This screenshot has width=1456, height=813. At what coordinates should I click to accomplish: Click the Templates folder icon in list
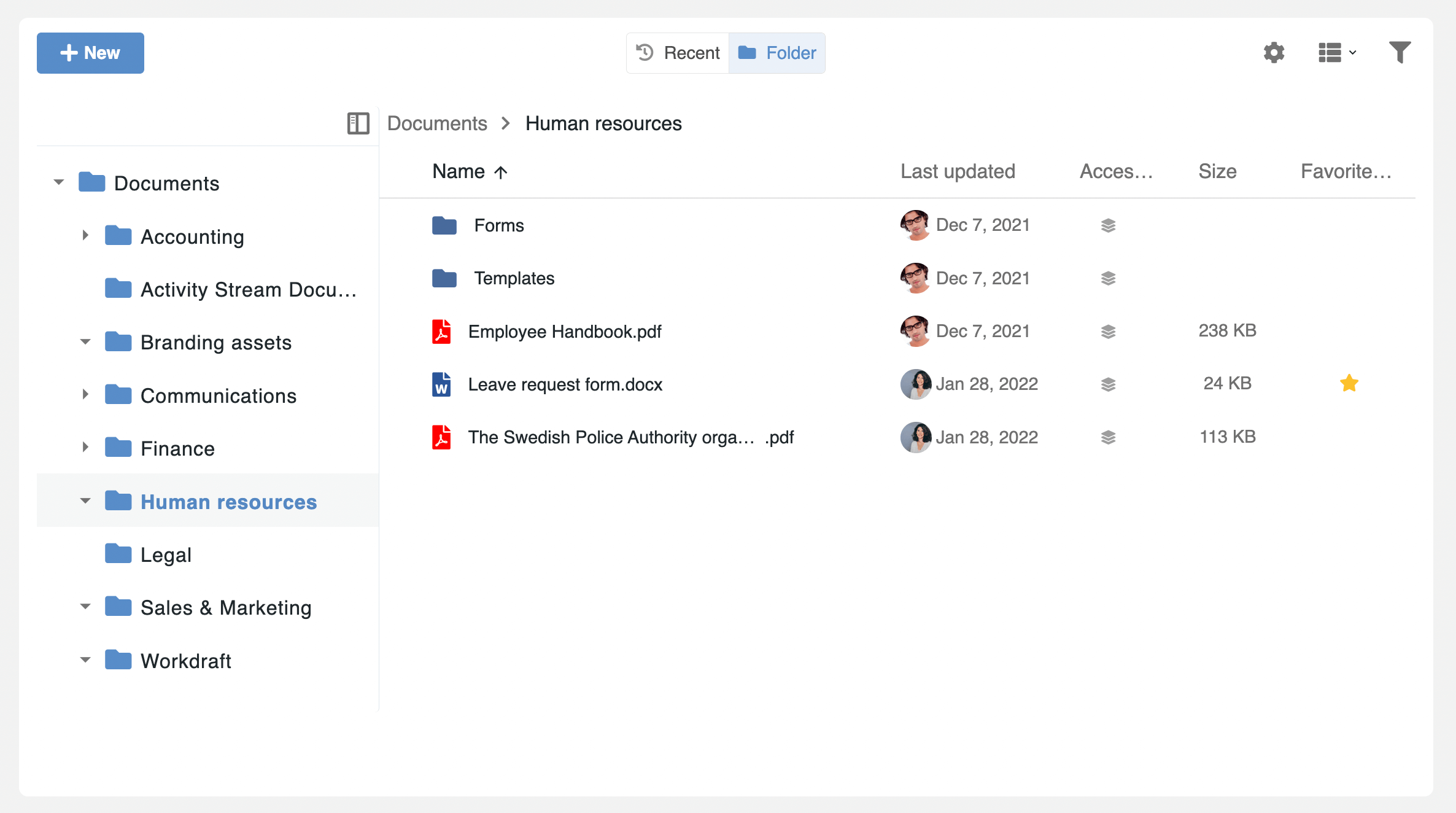coord(444,279)
